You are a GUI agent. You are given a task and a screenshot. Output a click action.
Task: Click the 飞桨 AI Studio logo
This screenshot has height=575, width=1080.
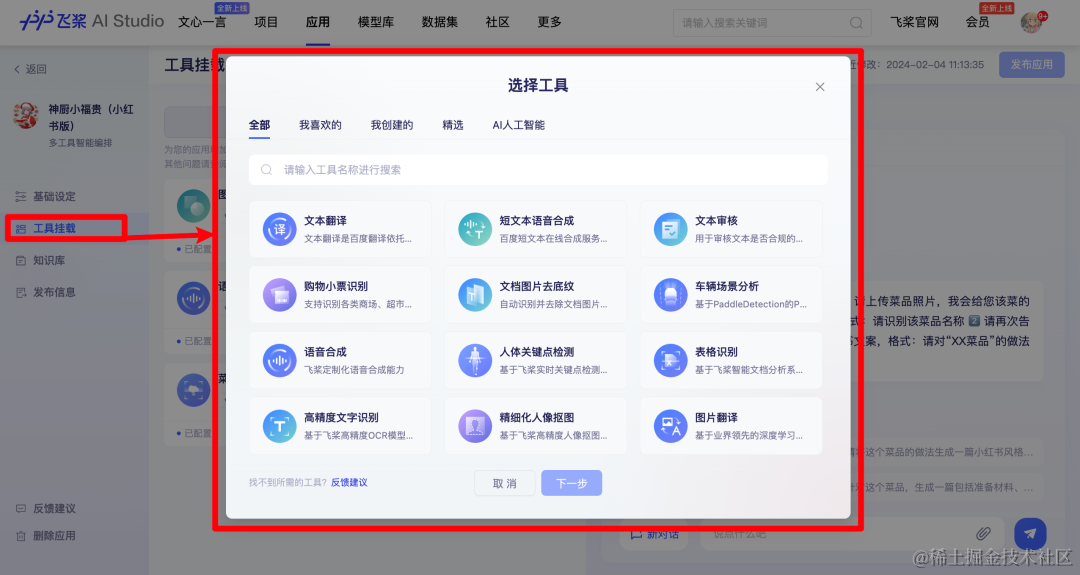tap(92, 21)
